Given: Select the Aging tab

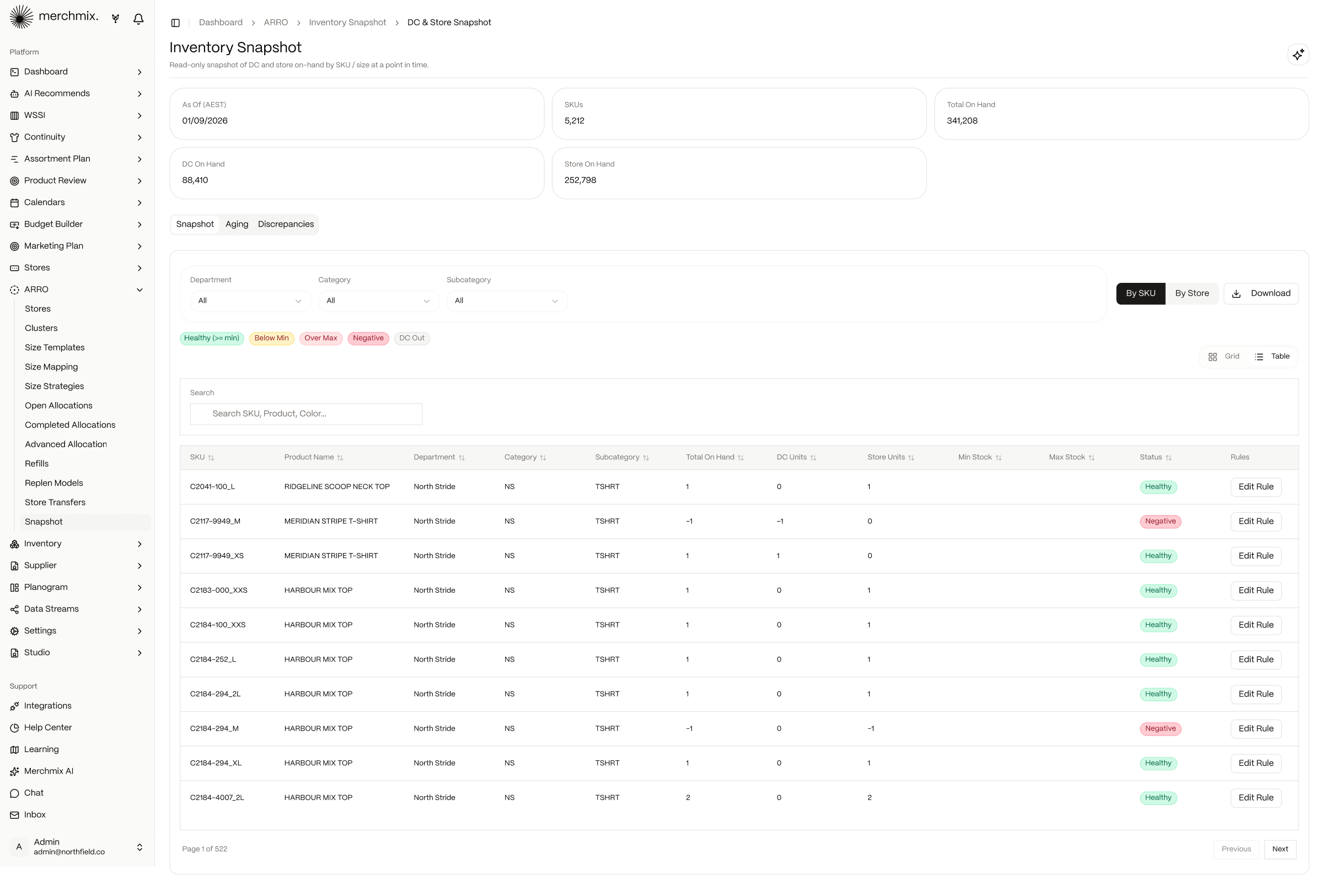Looking at the screenshot, I should coord(237,224).
